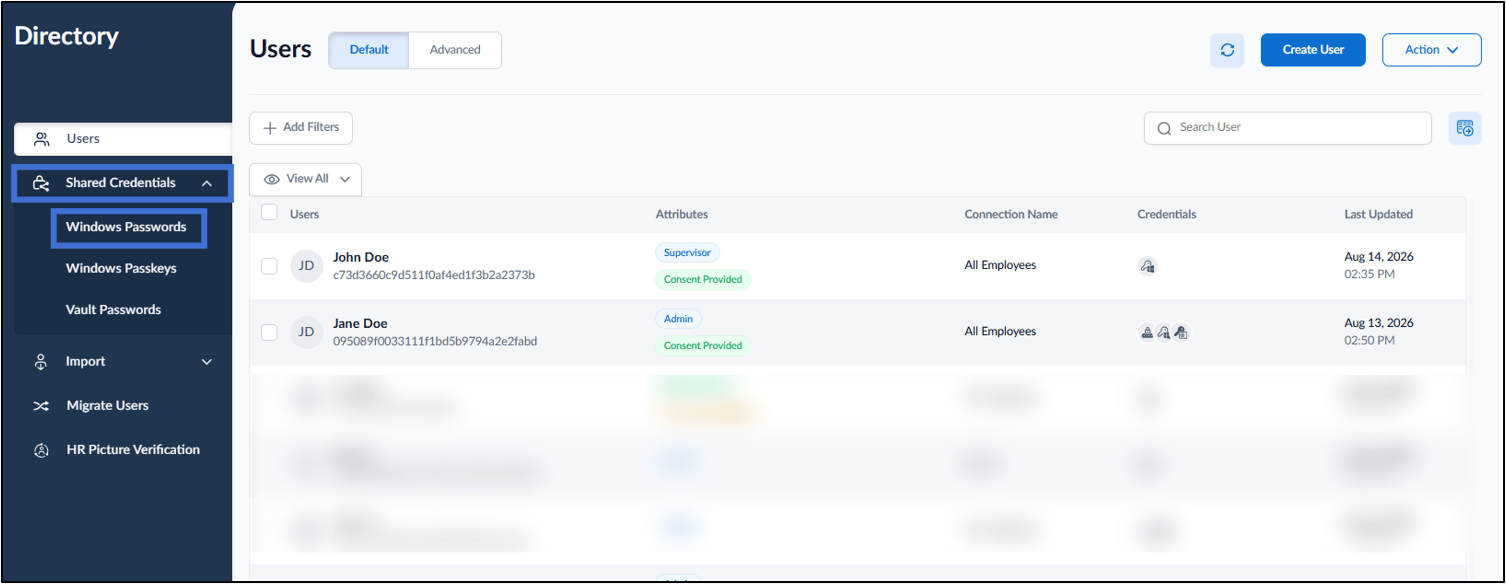Screen dimensions: 1506x584
Task: Tick the checkbox for Jane Doe
Action: [x=269, y=332]
